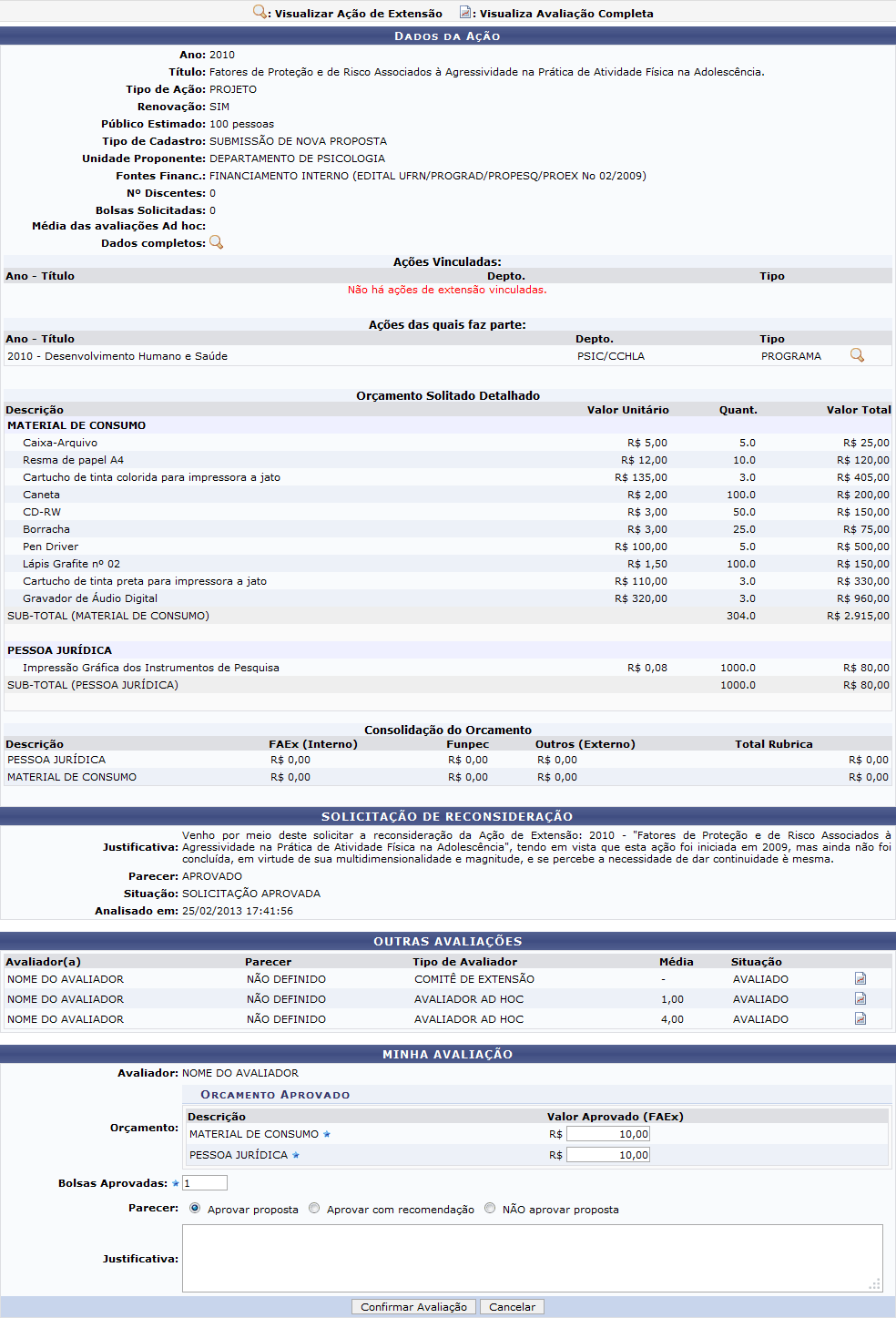Image resolution: width=896 pixels, height=1318 pixels.
Task: Click the Bolsas Aprovadas input field
Action: click(x=205, y=1183)
